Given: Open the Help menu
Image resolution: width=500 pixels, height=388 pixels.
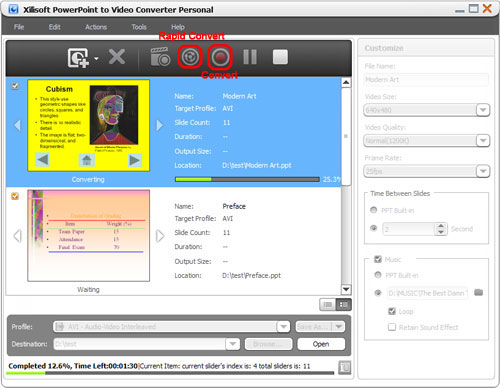Looking at the screenshot, I should pos(178,27).
